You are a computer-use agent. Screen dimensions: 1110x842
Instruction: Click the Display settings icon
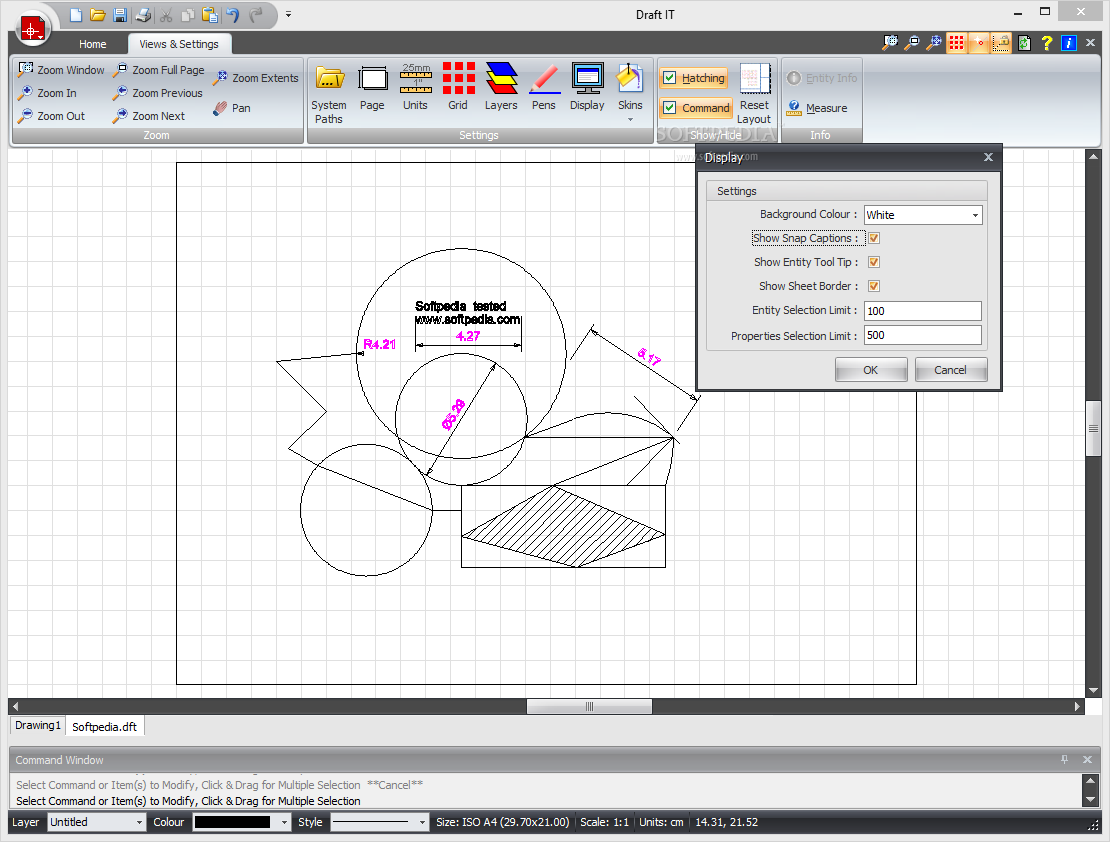pos(588,88)
